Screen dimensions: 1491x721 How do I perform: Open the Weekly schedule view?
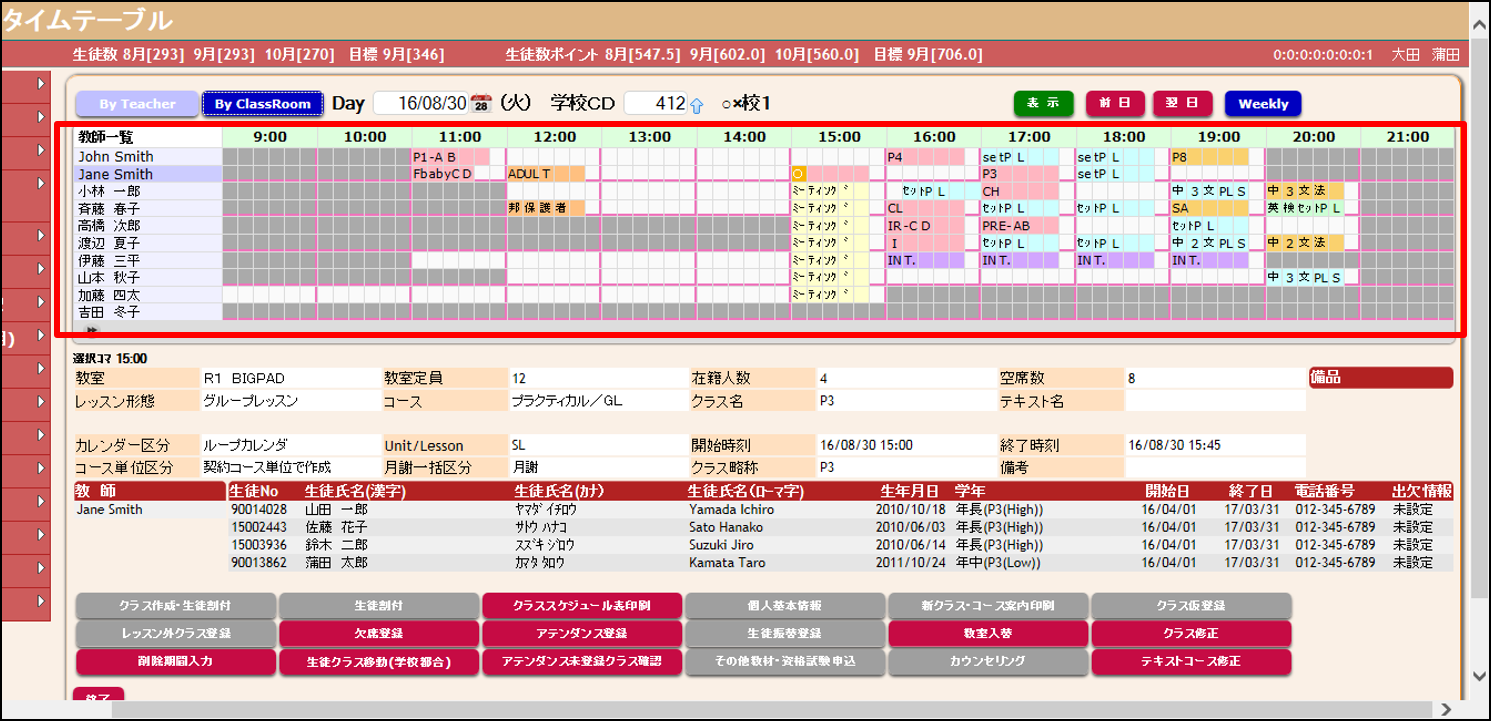(1262, 103)
